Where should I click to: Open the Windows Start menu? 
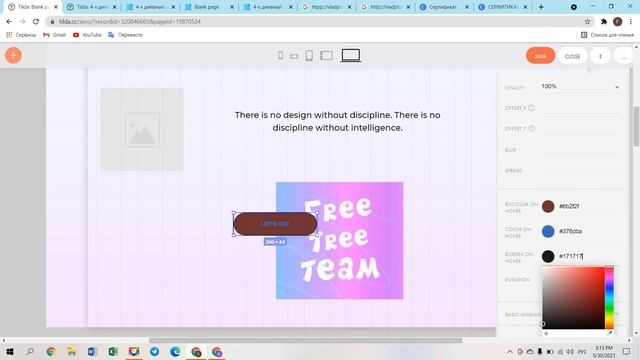tap(10, 351)
